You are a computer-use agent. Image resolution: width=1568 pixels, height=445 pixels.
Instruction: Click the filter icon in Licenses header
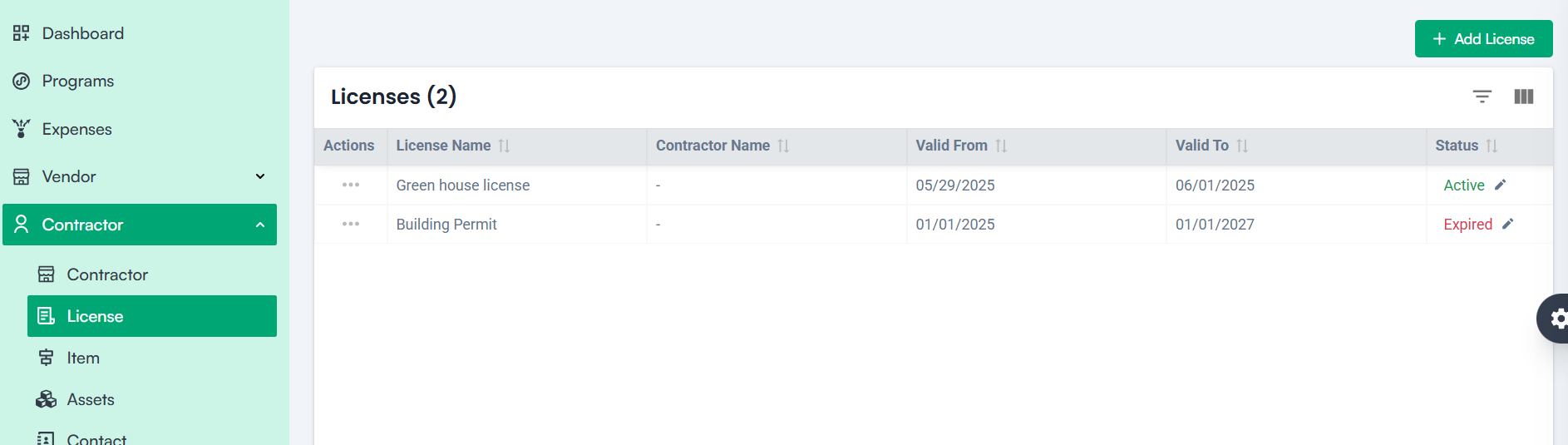pyautogui.click(x=1482, y=96)
